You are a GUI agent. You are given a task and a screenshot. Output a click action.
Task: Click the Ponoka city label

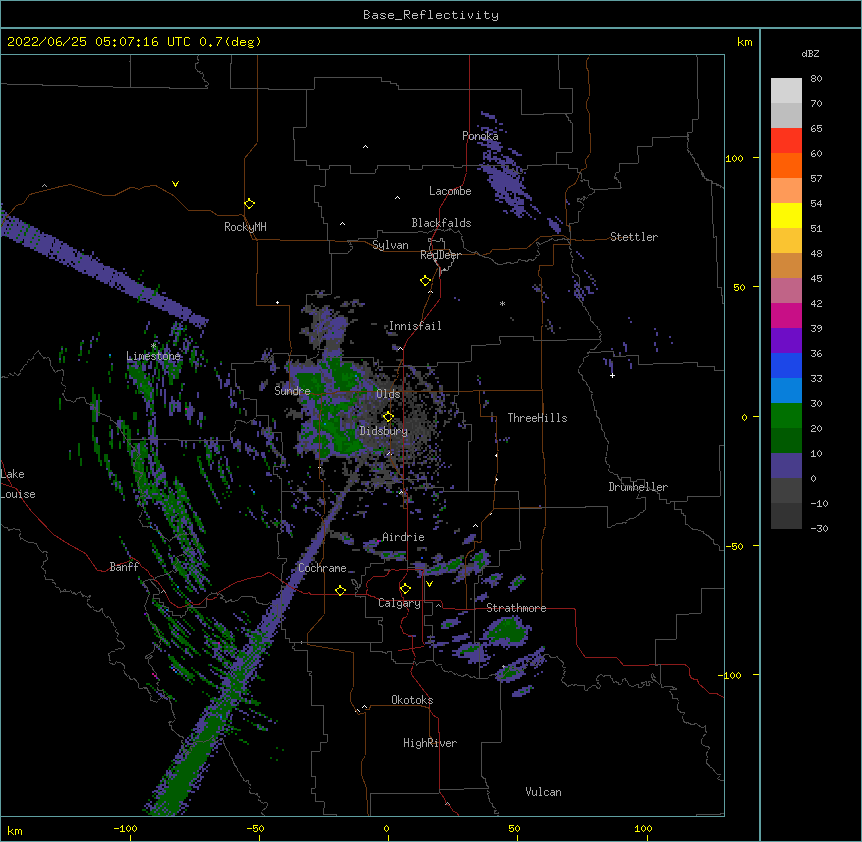click(480, 136)
